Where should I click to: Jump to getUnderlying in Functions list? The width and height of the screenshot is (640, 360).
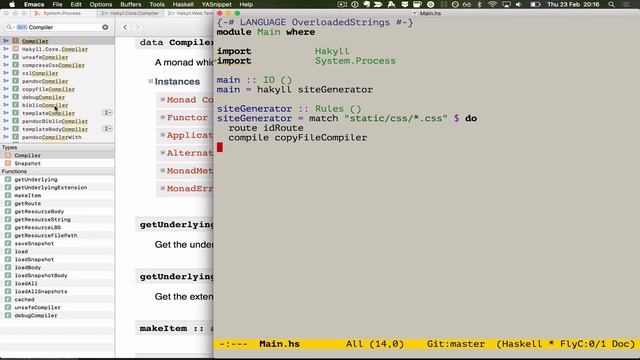click(x=57, y=179)
